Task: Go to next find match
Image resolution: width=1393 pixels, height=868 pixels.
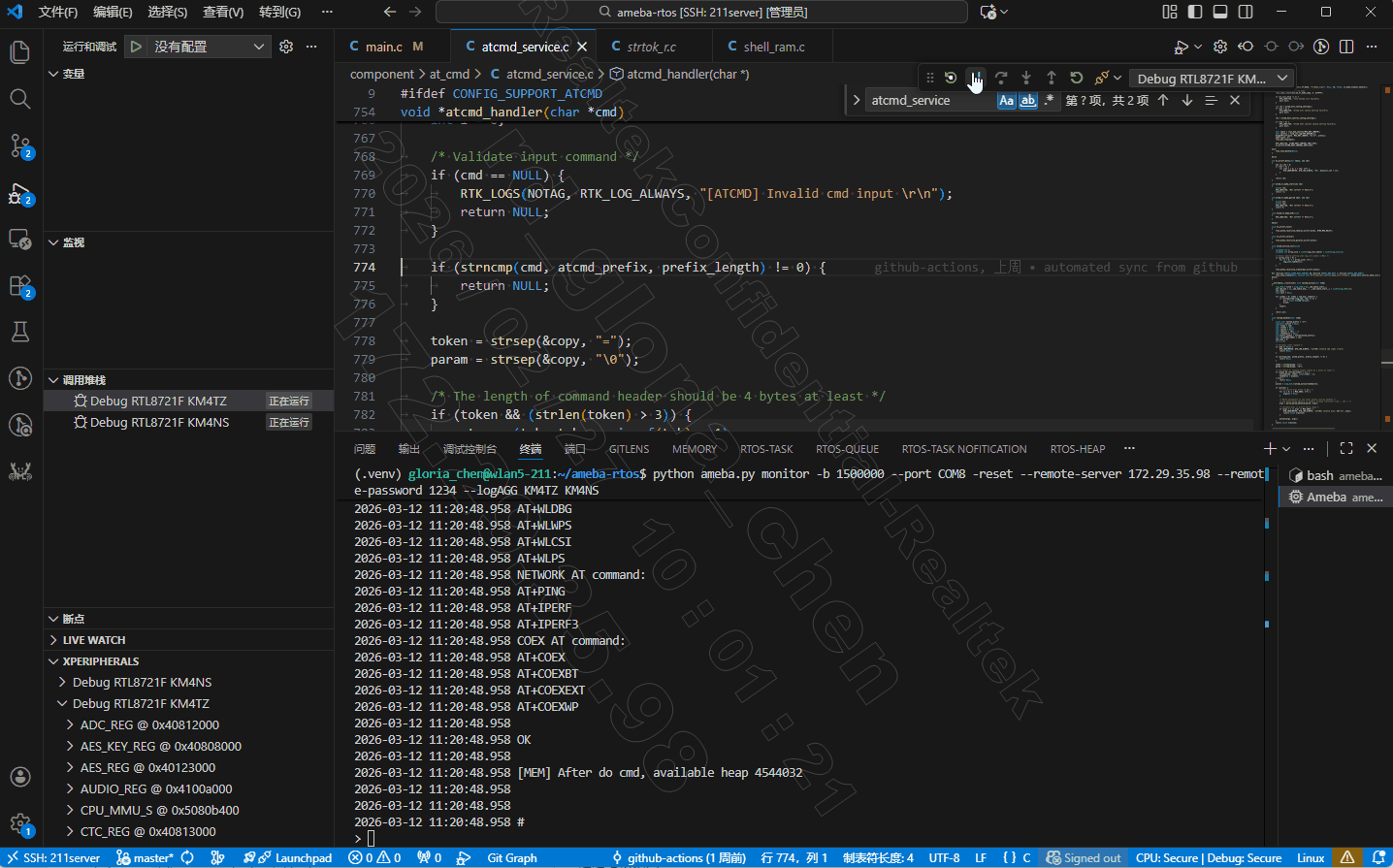Action: coord(1187,100)
